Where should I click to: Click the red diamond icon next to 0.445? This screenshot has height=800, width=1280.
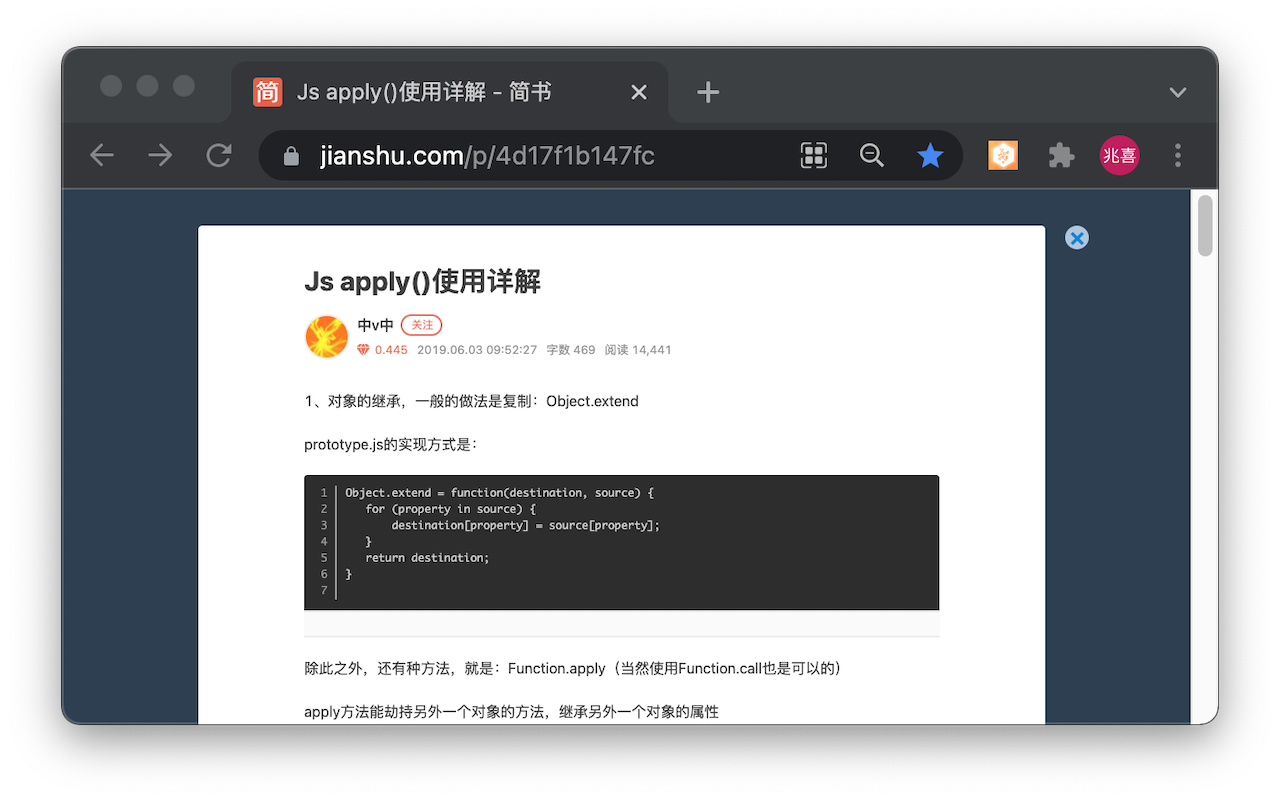(x=363, y=349)
